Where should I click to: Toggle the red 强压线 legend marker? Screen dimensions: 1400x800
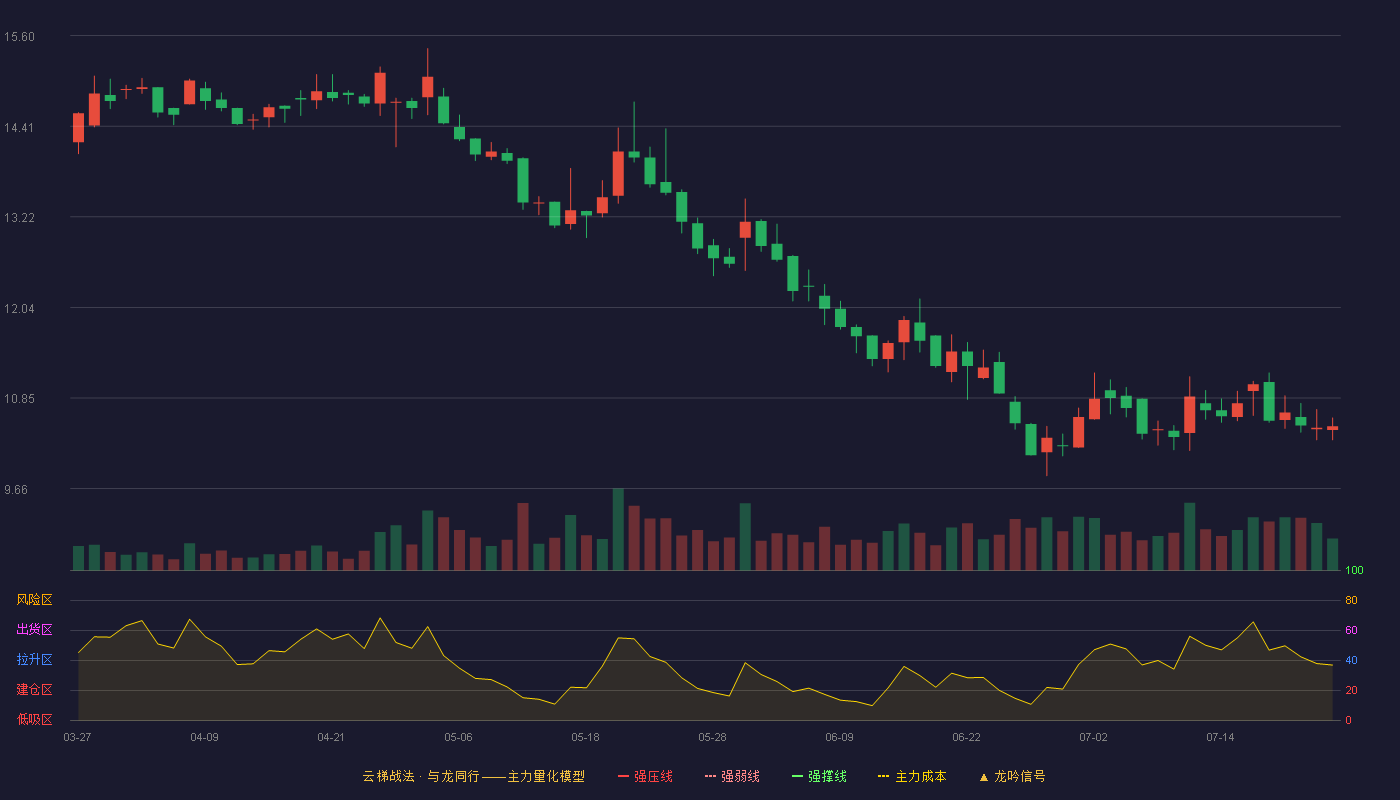pos(623,776)
